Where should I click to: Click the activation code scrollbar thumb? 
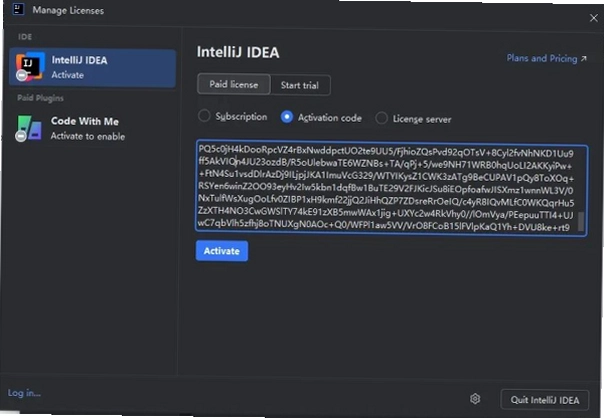click(581, 222)
